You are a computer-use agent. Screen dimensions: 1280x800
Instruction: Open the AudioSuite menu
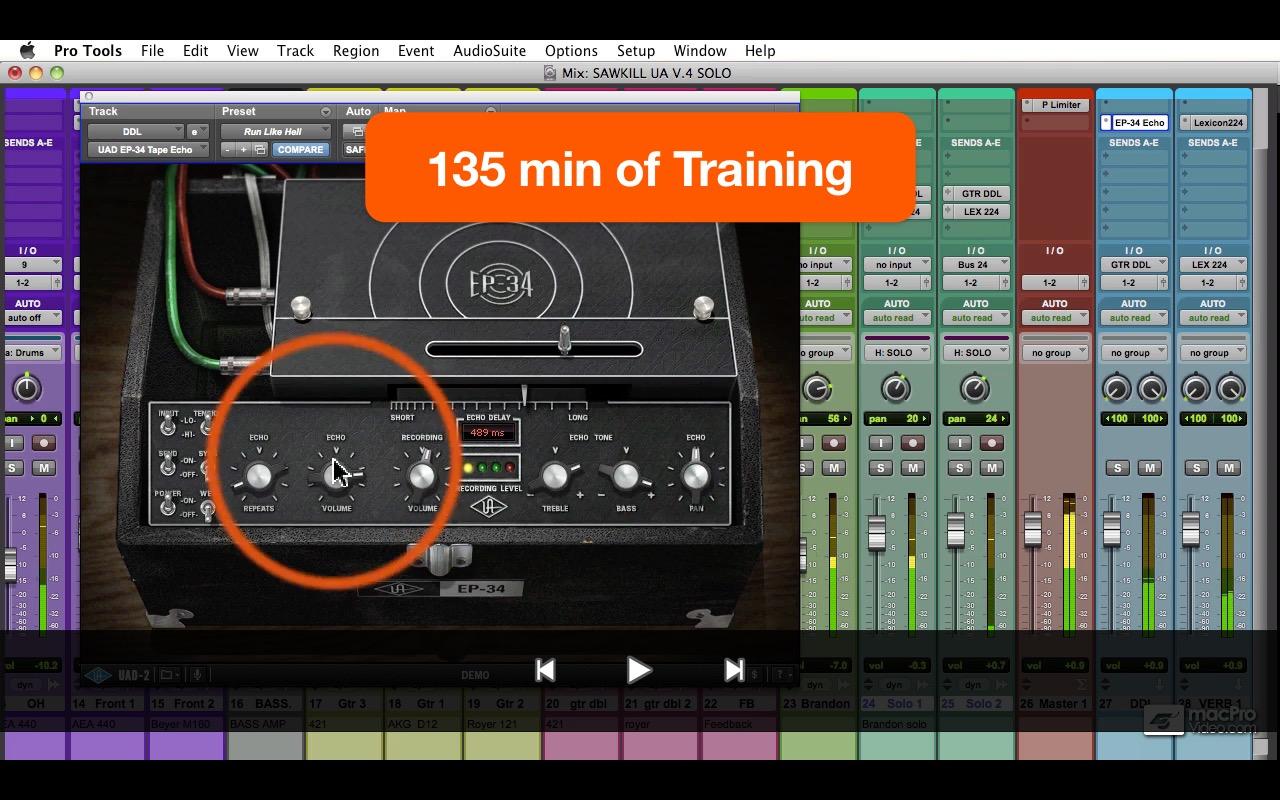489,51
